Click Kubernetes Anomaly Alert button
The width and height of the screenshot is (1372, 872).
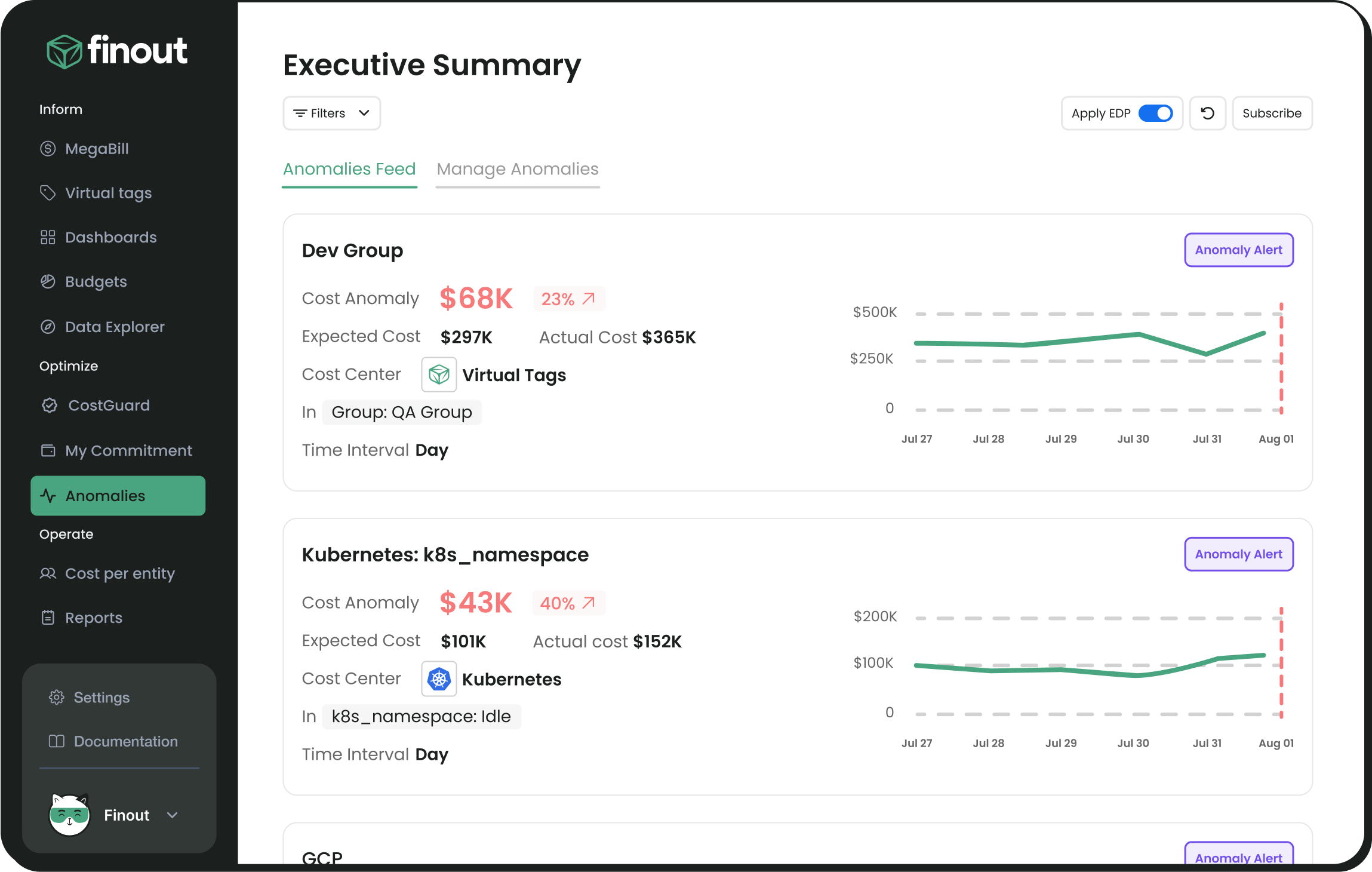coord(1237,554)
